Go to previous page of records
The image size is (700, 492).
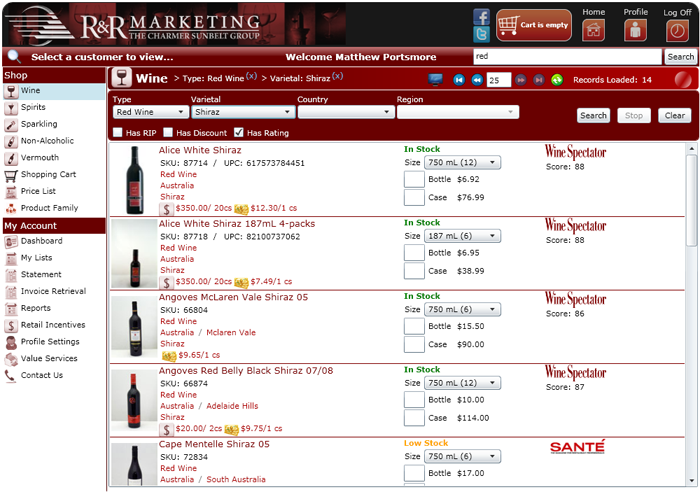point(477,80)
